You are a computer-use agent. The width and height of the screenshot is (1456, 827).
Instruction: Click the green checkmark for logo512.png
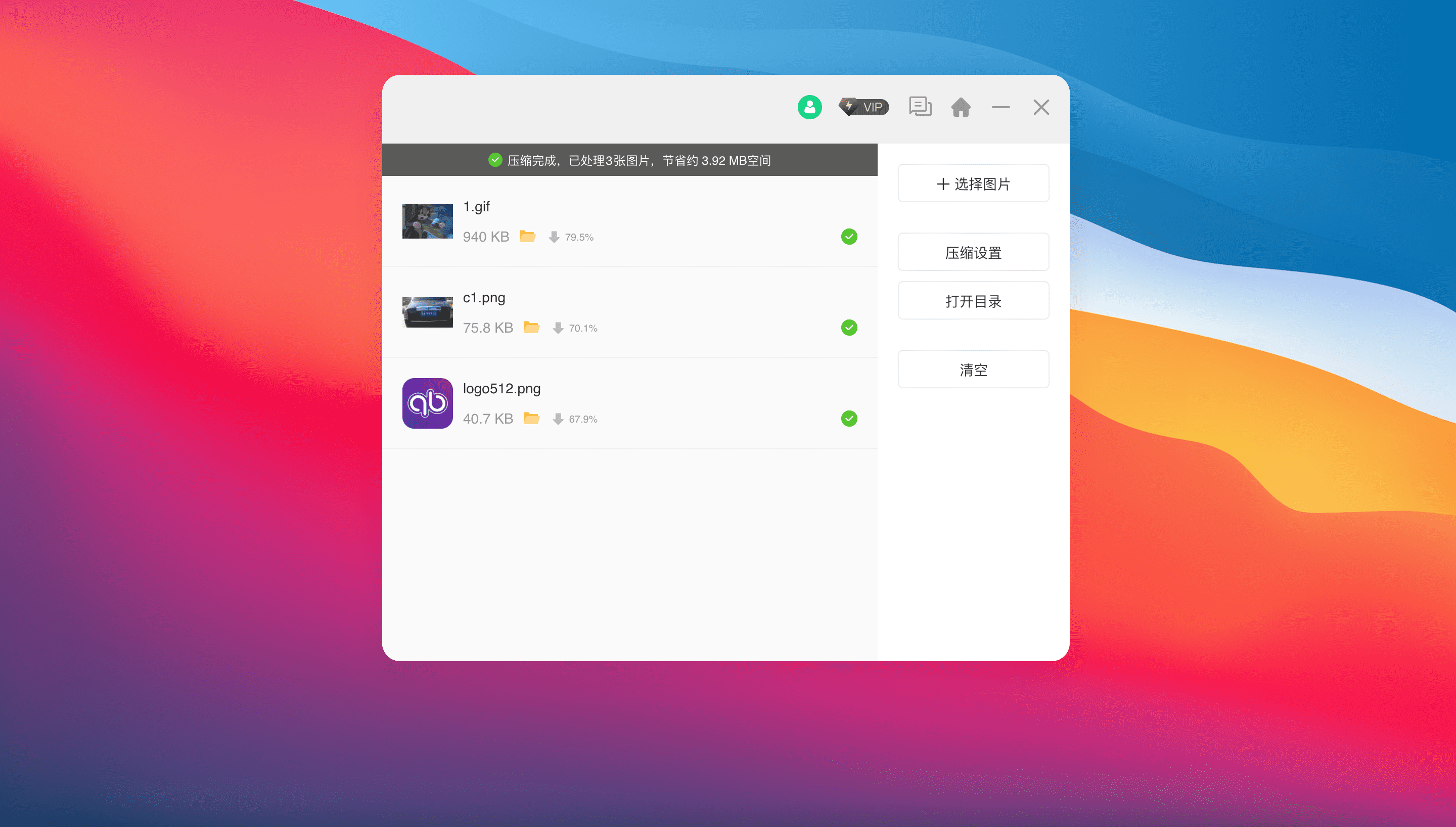(x=849, y=418)
